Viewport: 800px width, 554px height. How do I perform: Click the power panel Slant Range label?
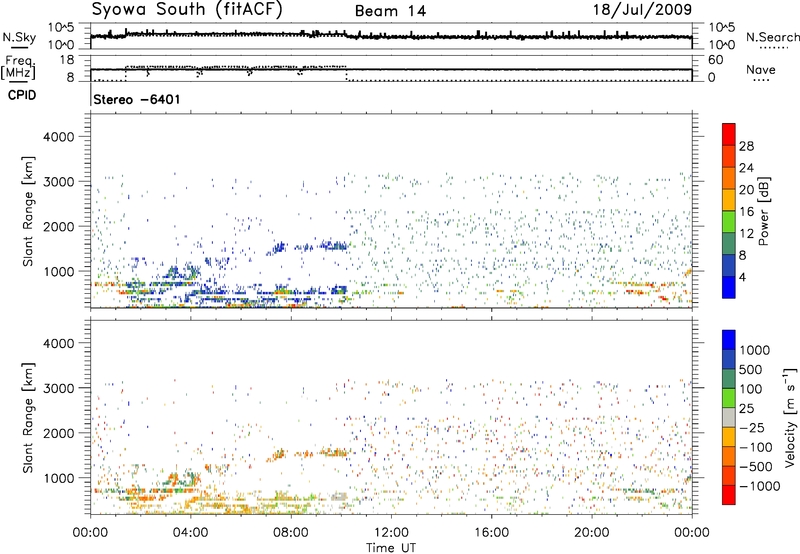[28, 212]
